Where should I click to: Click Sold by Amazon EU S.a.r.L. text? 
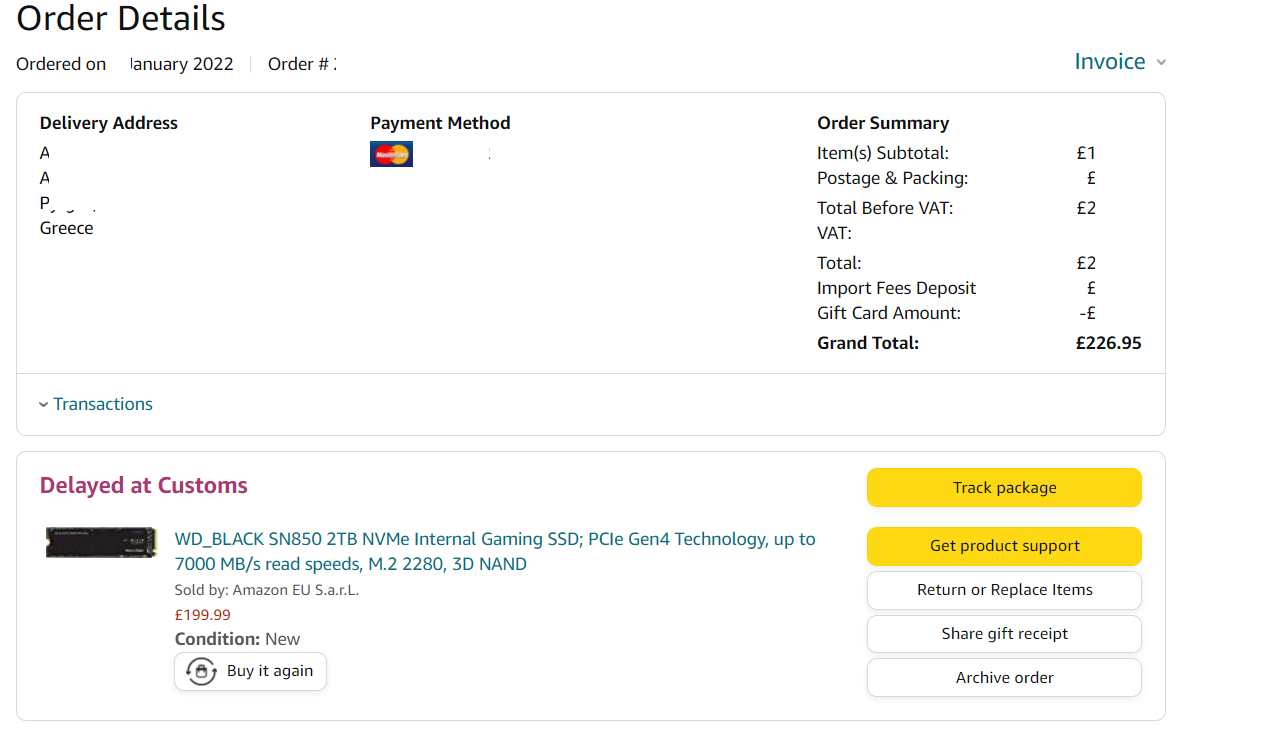coord(267,590)
